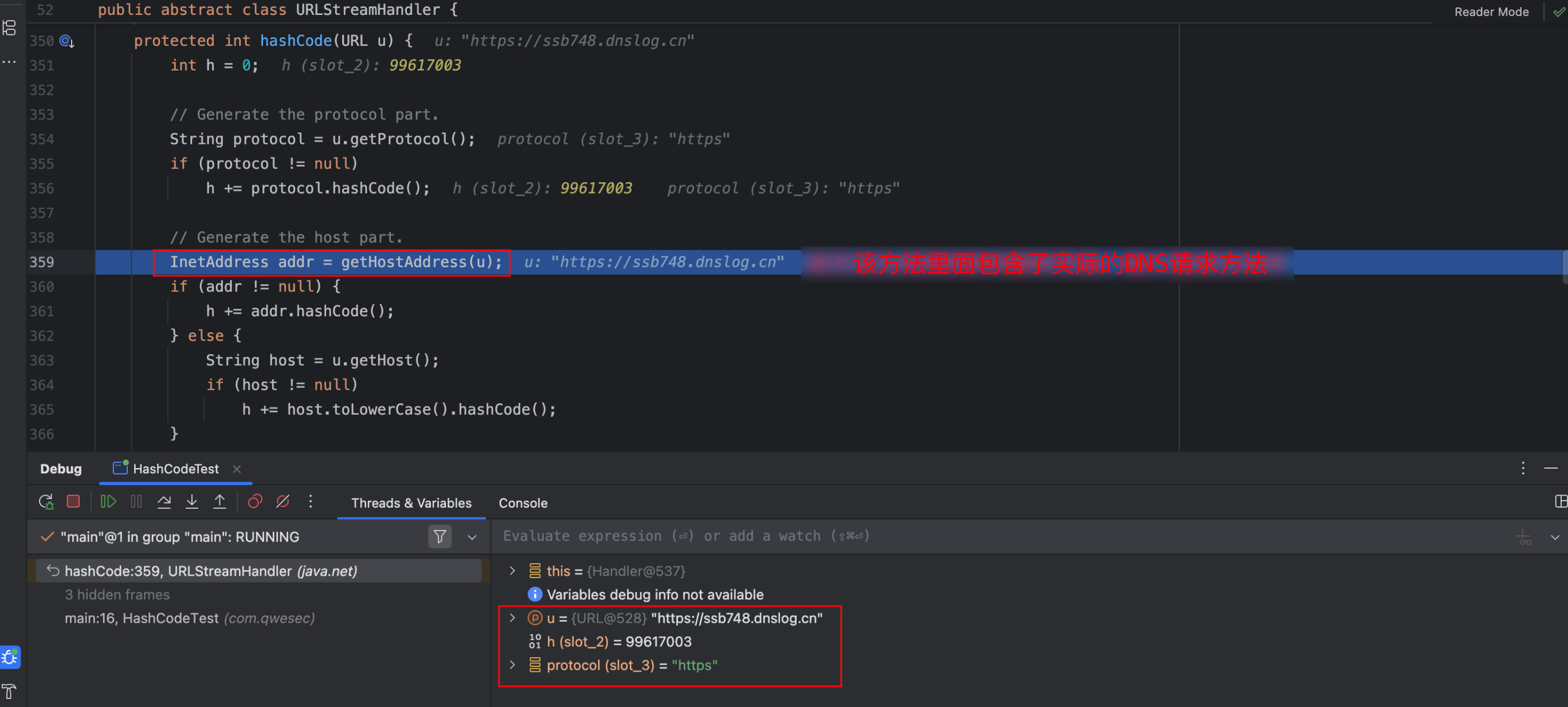Switch to the Console tab
1568x707 pixels.
tap(522, 503)
